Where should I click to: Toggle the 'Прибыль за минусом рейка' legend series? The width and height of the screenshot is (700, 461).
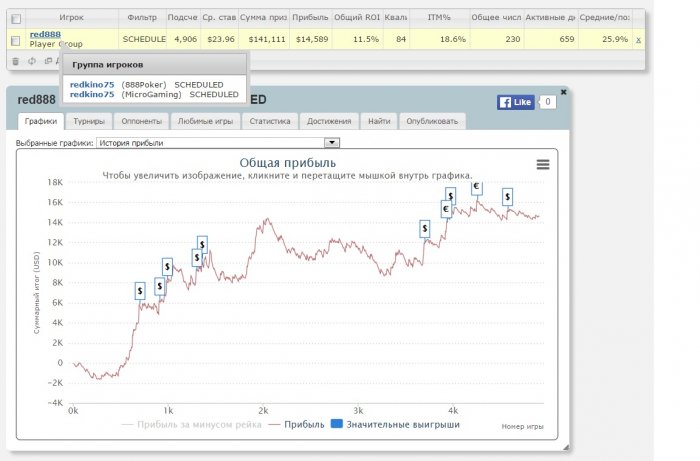click(x=192, y=424)
